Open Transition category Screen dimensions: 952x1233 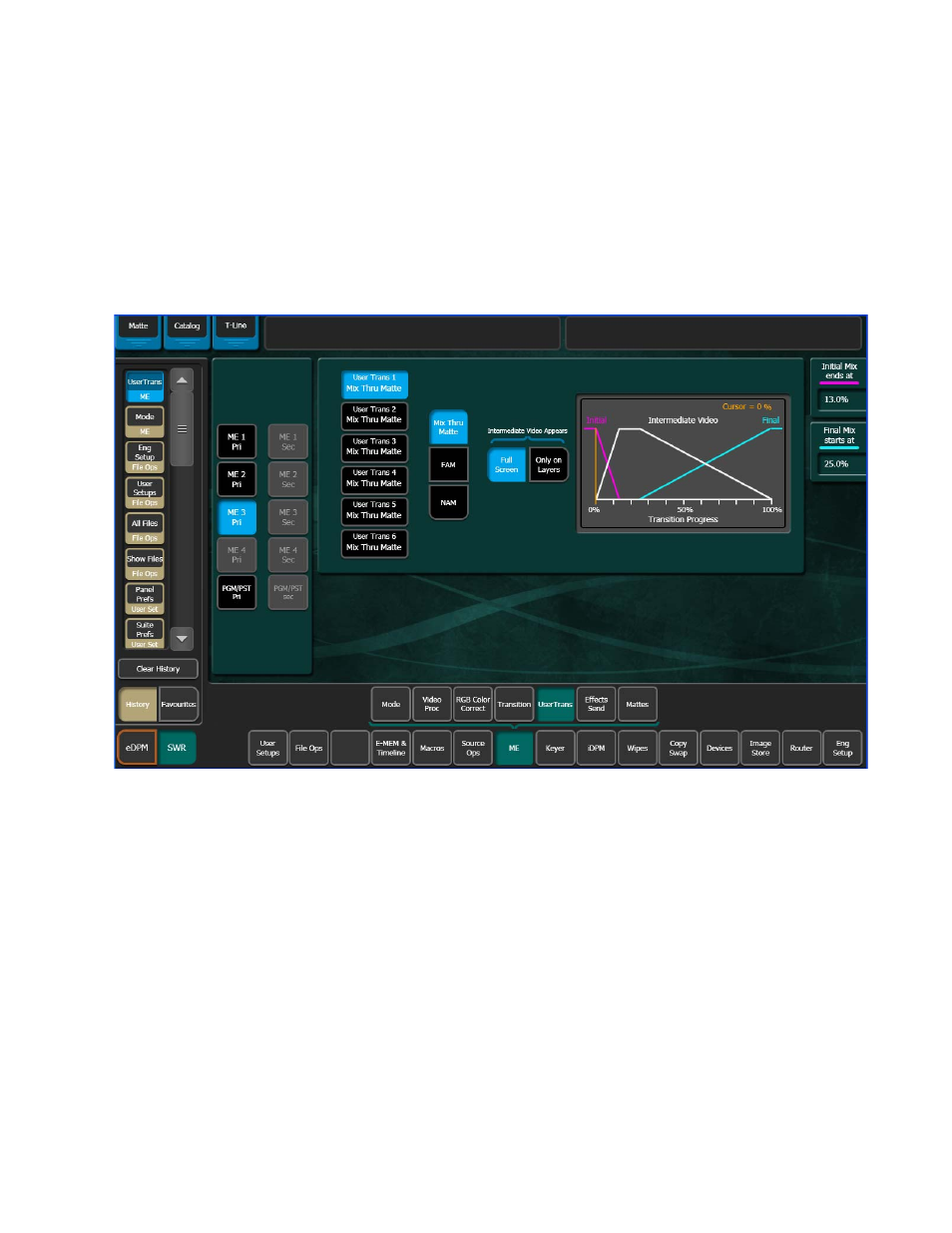pos(514,705)
